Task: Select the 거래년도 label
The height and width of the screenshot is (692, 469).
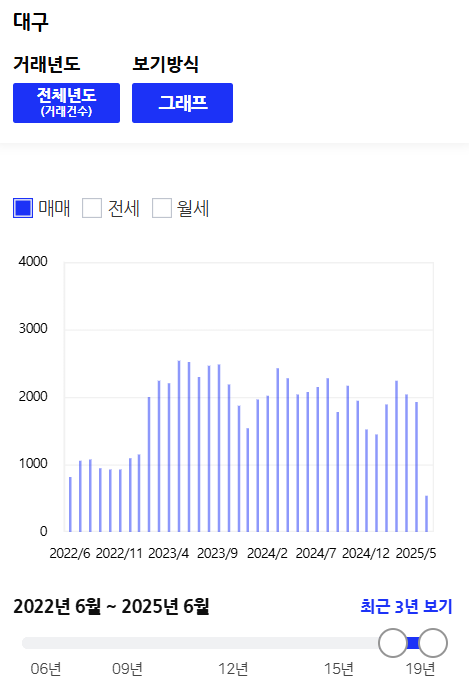Action: (x=46, y=64)
